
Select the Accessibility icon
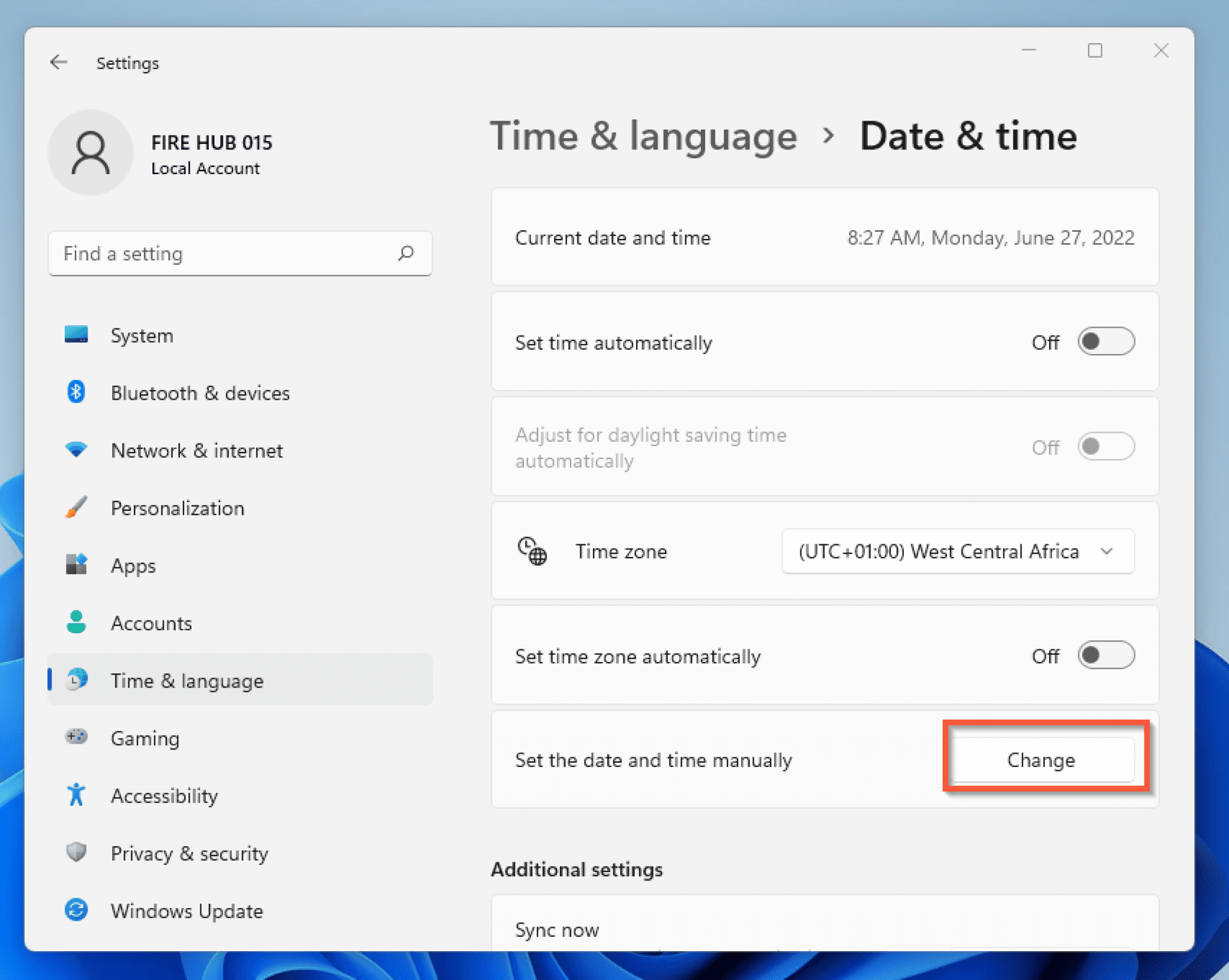[x=77, y=795]
